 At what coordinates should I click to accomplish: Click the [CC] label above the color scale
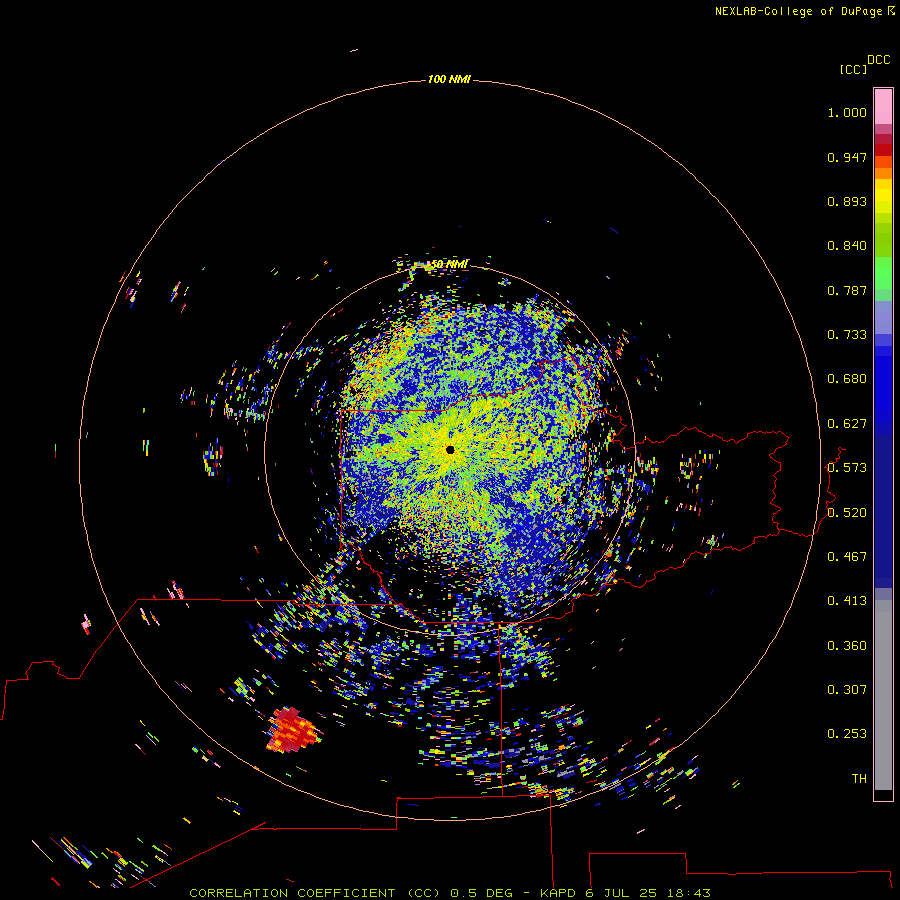(854, 69)
